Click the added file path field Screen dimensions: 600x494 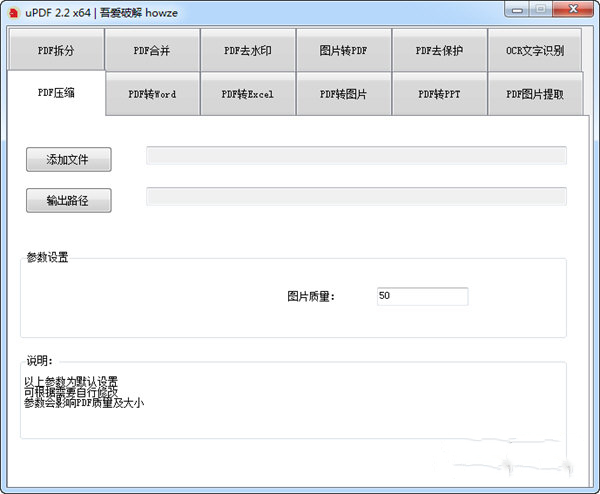click(356, 155)
